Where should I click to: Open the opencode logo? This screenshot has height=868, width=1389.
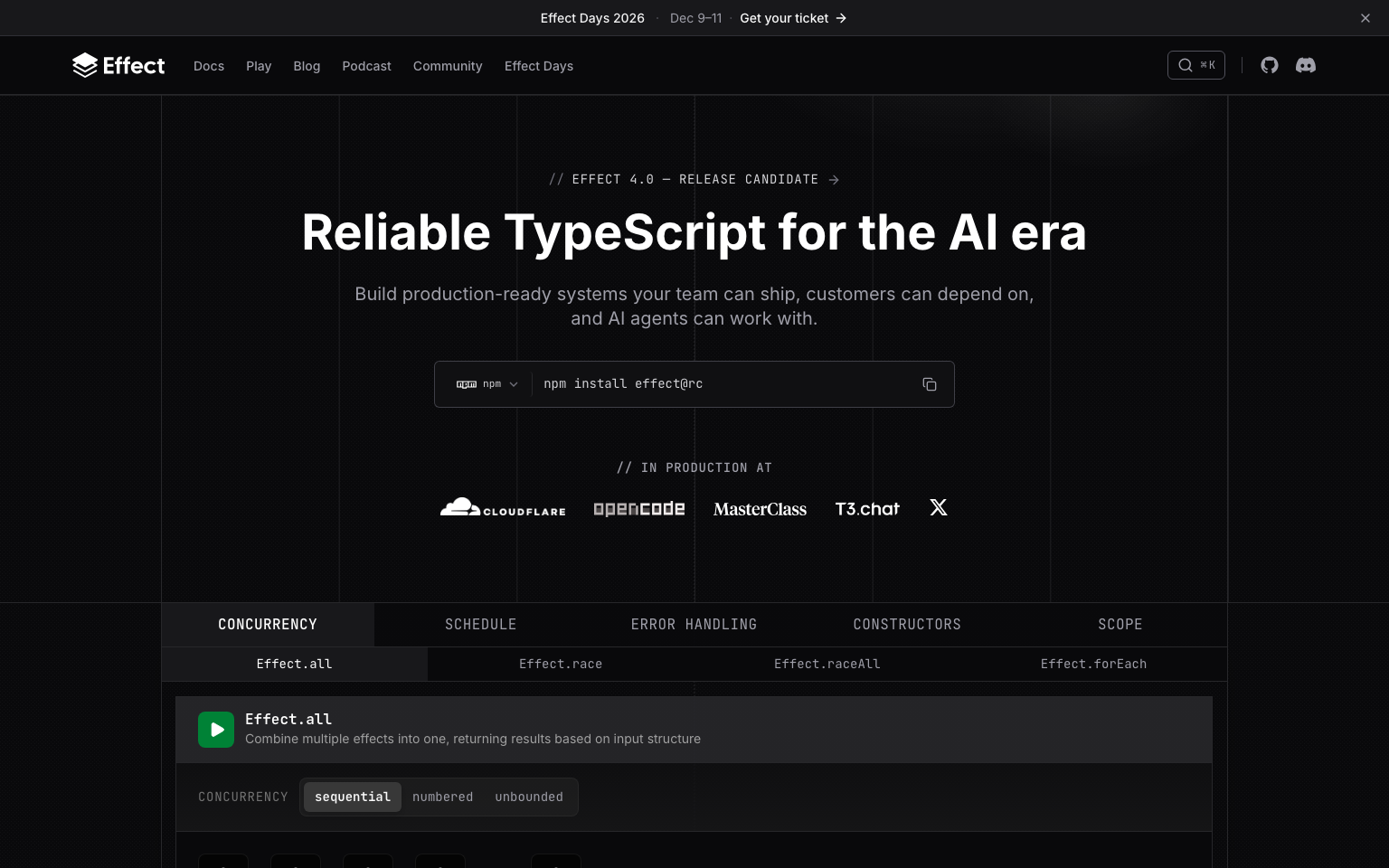click(639, 509)
